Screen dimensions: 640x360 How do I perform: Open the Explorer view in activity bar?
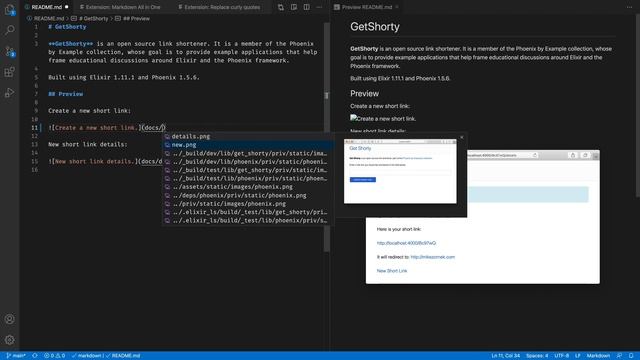(x=9, y=9)
